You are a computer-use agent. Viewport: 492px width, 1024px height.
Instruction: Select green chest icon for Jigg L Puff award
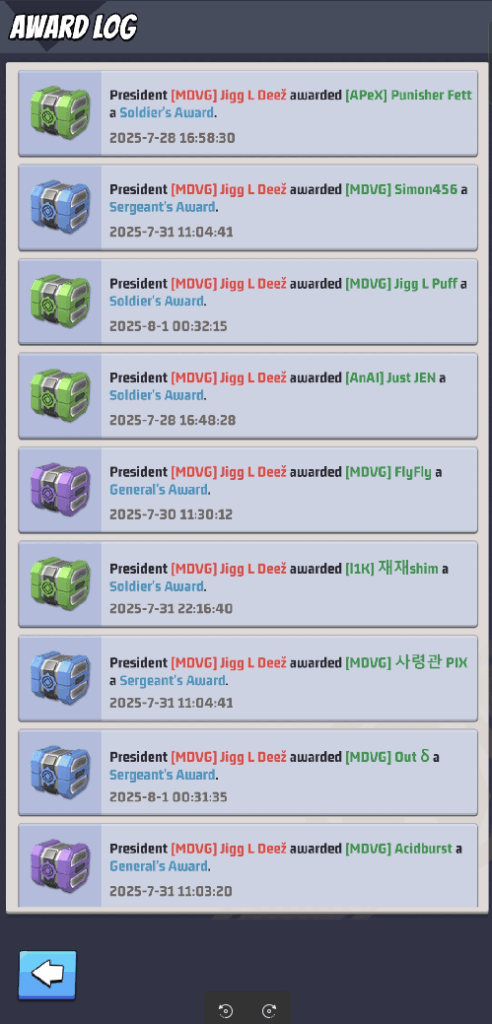[60, 301]
